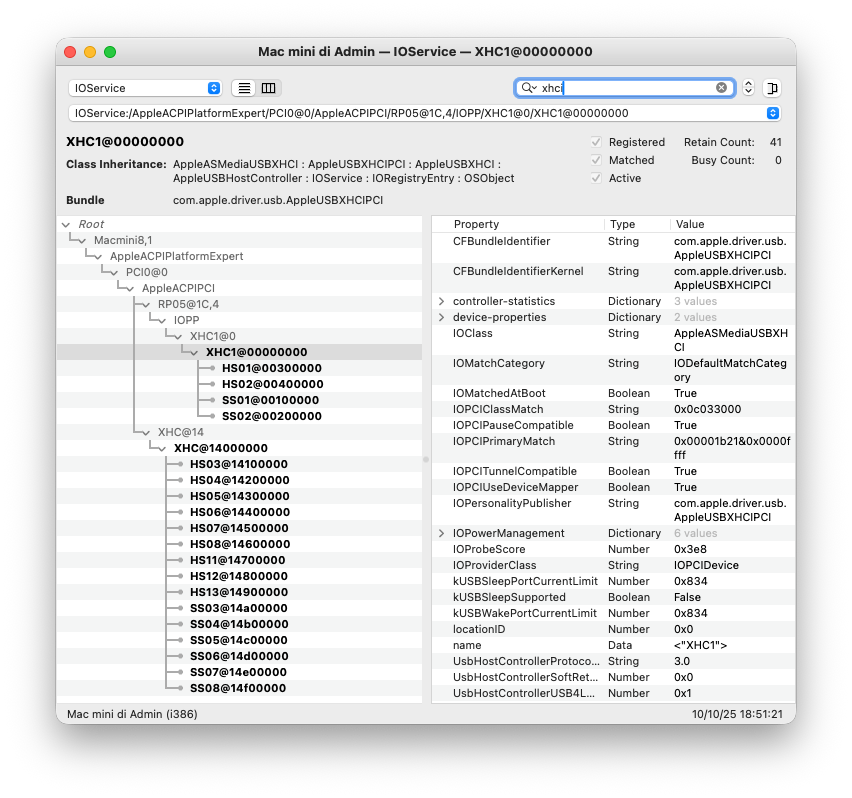Select the SS05@14c00000 entry
The image size is (852, 798).
click(x=239, y=640)
